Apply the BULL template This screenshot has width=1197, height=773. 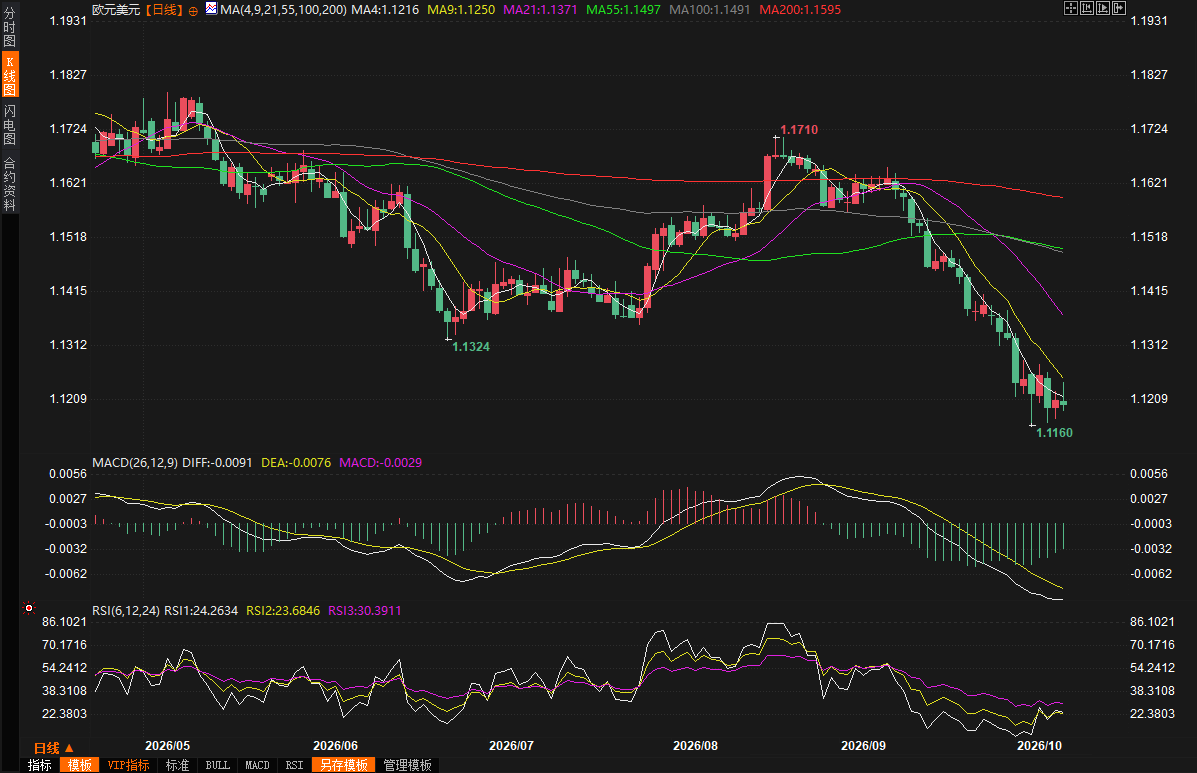(218, 765)
